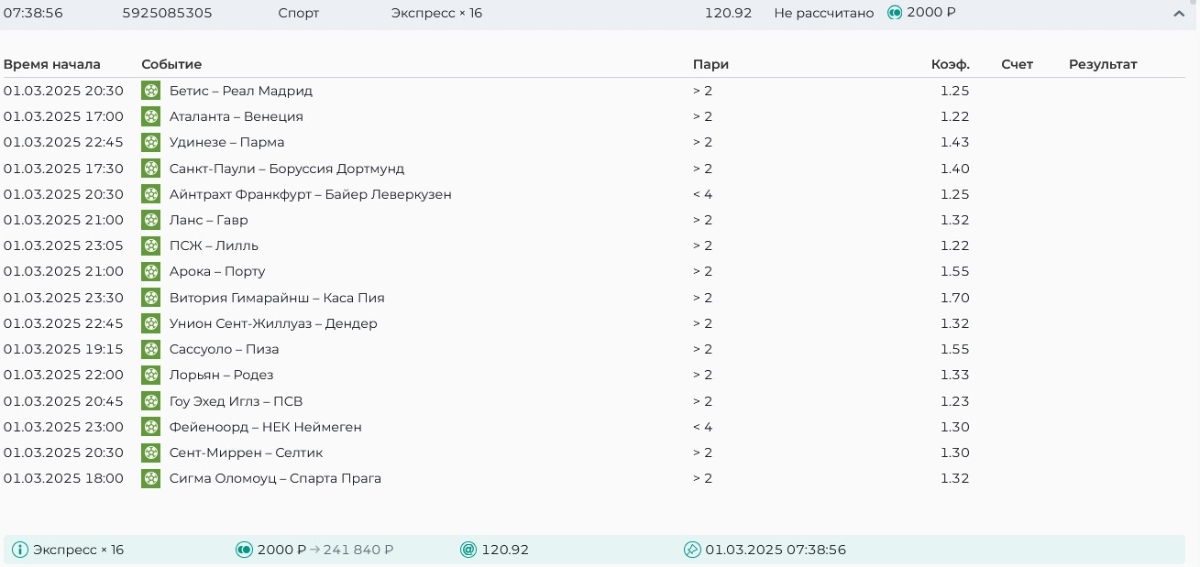Click the football icon beside Удинезе – Парма
The height and width of the screenshot is (567, 1200).
tap(151, 142)
